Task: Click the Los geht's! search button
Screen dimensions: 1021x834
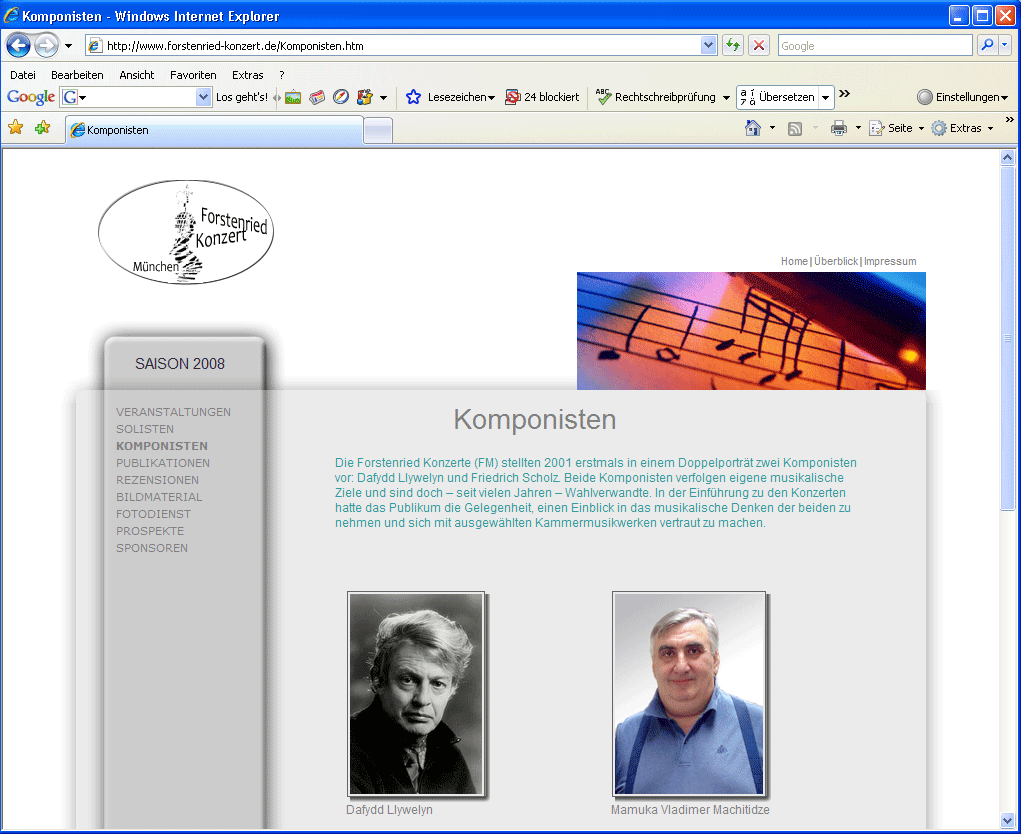Action: coord(242,97)
